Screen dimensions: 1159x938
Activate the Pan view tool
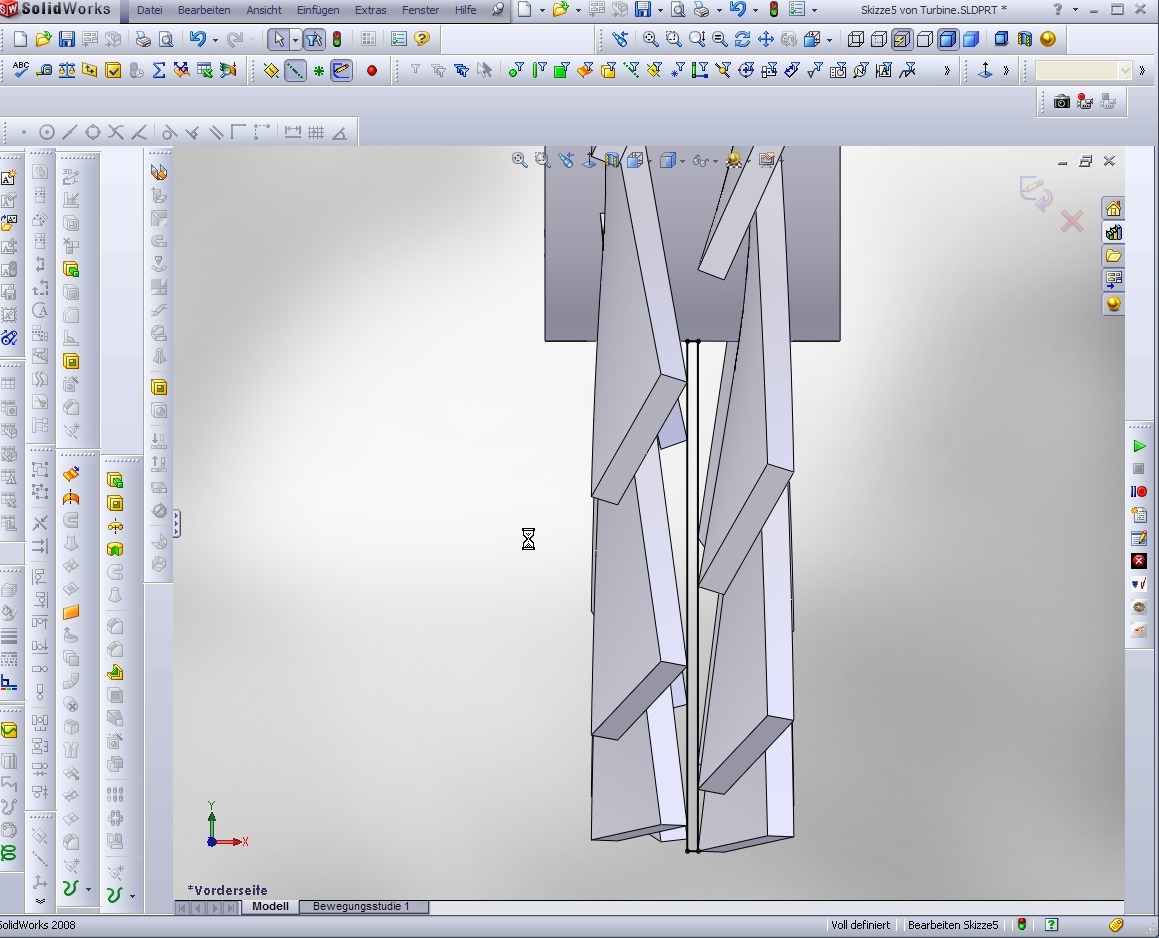(x=766, y=40)
